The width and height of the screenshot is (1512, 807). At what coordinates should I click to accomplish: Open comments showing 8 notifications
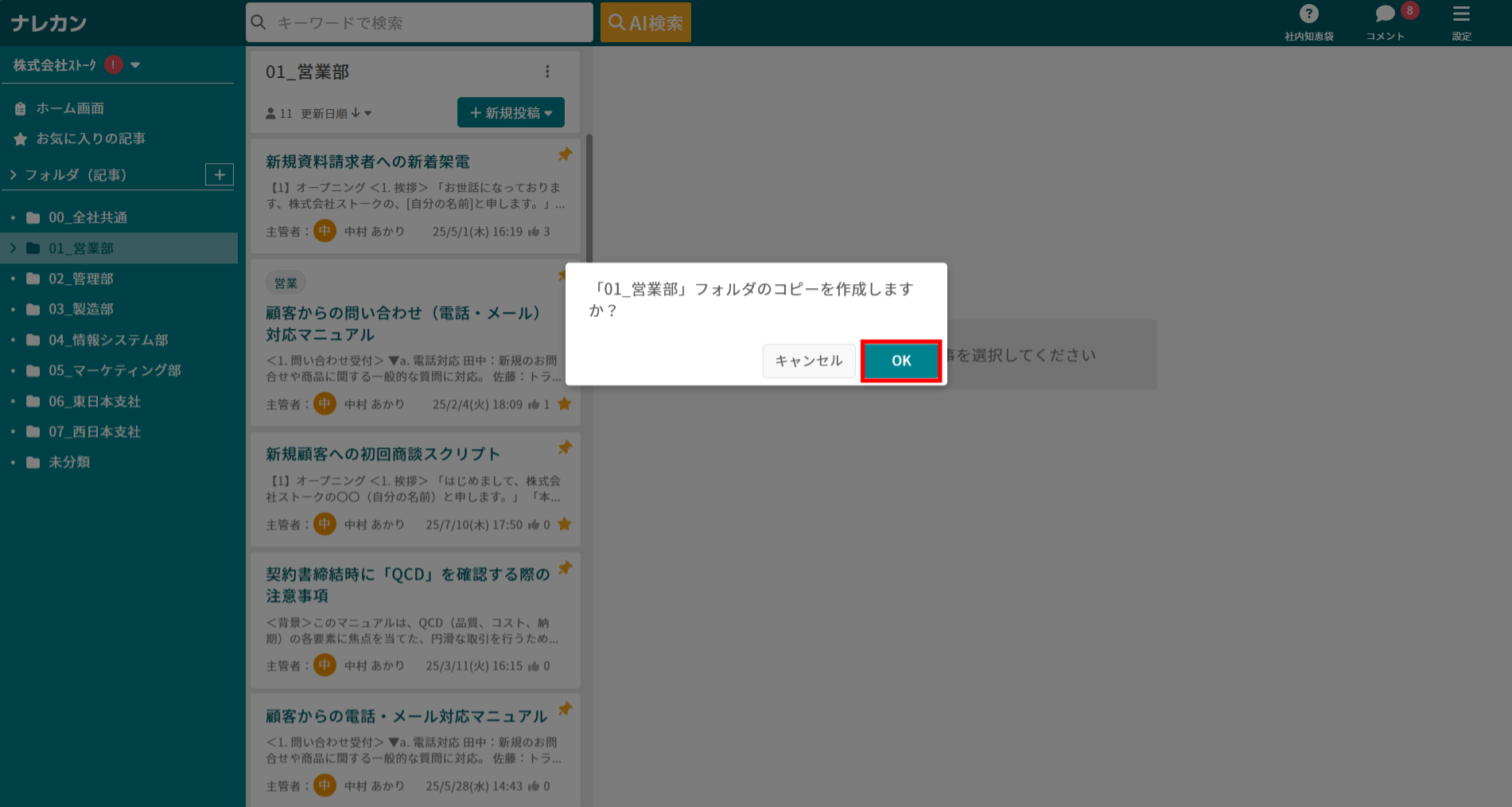coord(1385,22)
